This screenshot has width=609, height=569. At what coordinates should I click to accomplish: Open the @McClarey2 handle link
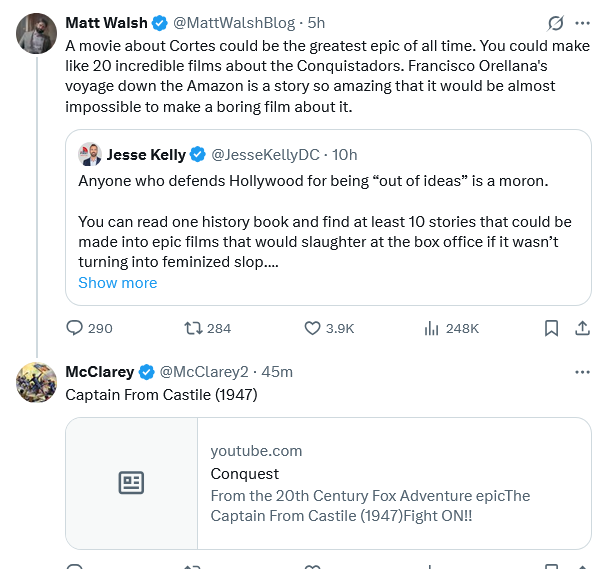[x=203, y=372]
